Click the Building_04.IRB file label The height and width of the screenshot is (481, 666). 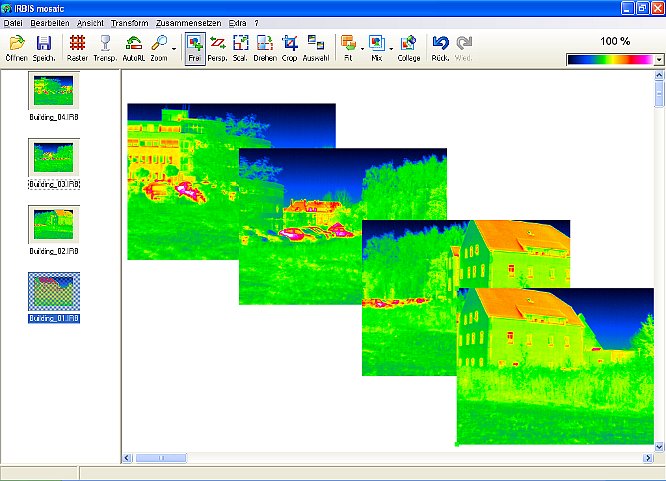coord(54,117)
